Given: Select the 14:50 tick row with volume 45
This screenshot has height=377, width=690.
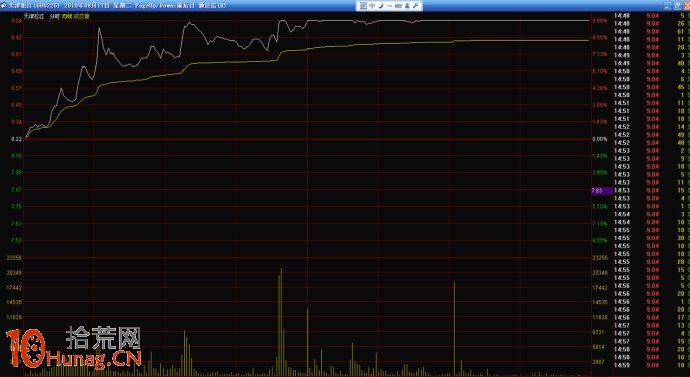Looking at the screenshot, I should pyautogui.click(x=651, y=87).
